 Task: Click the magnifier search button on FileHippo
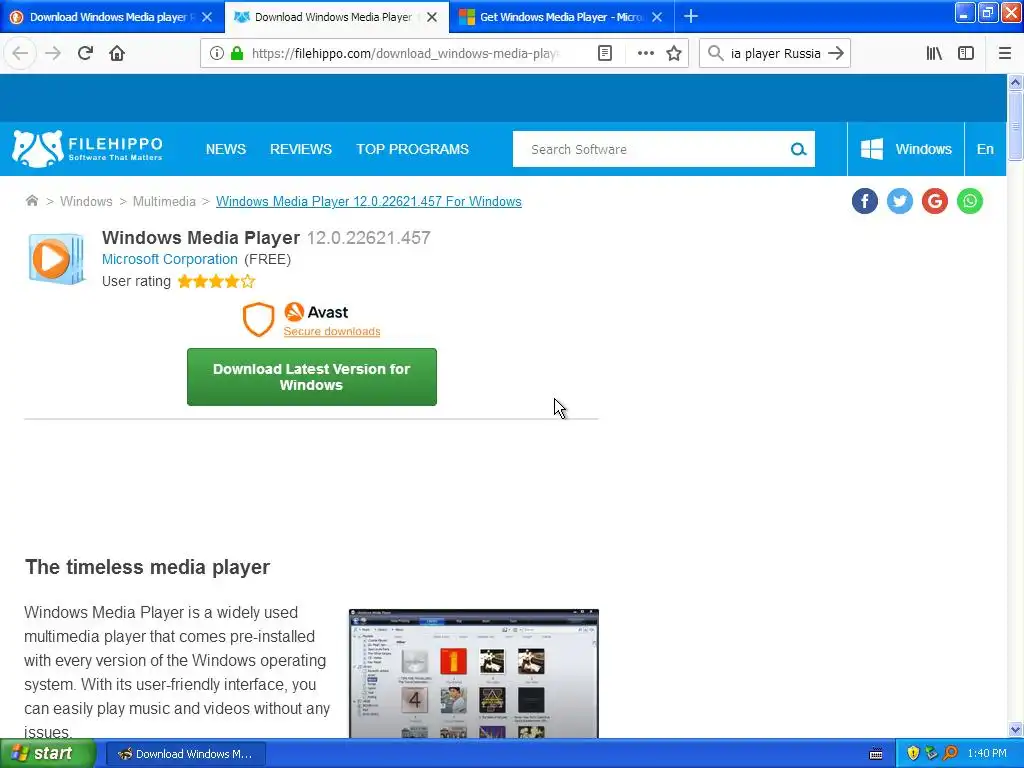pos(798,150)
